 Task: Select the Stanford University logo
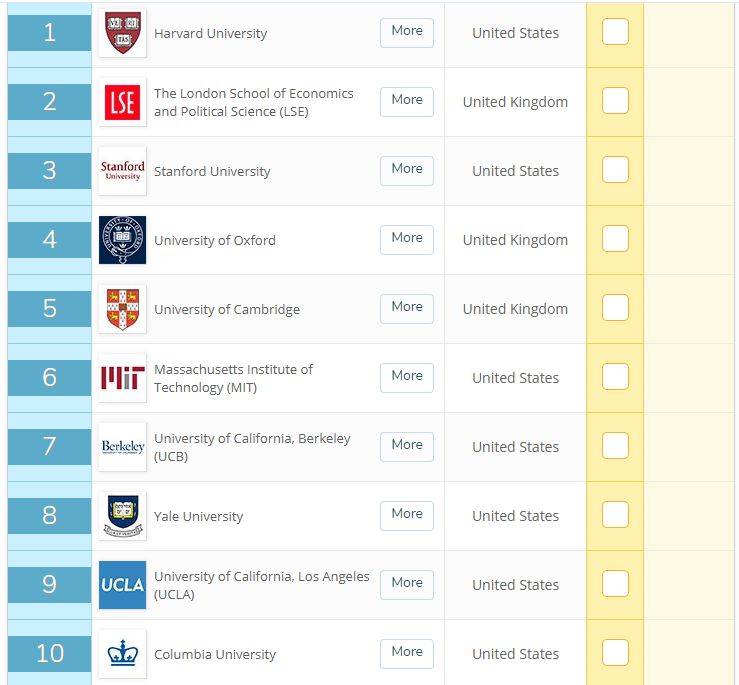[x=123, y=171]
